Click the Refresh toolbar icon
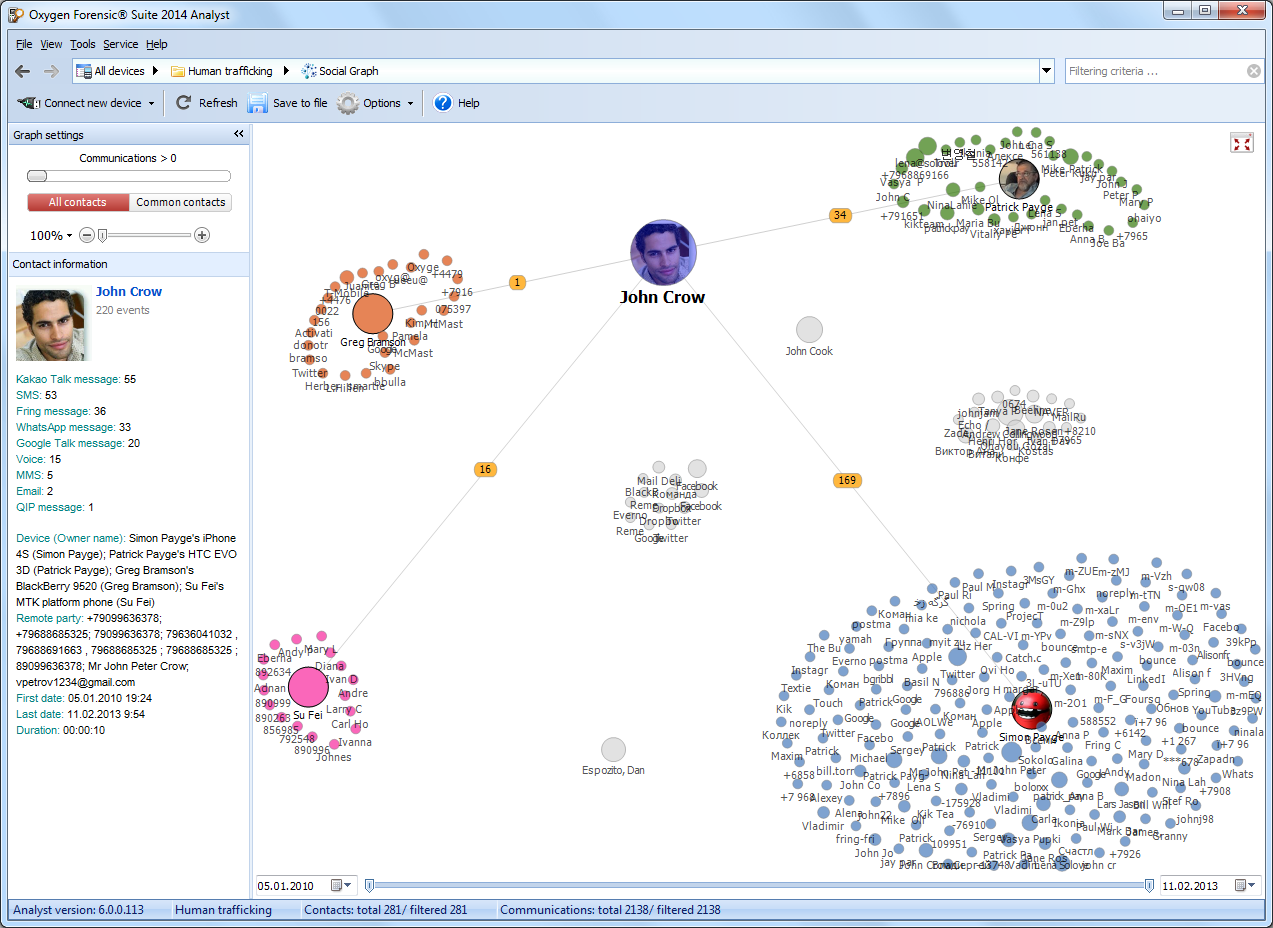1273x928 pixels. click(x=184, y=103)
